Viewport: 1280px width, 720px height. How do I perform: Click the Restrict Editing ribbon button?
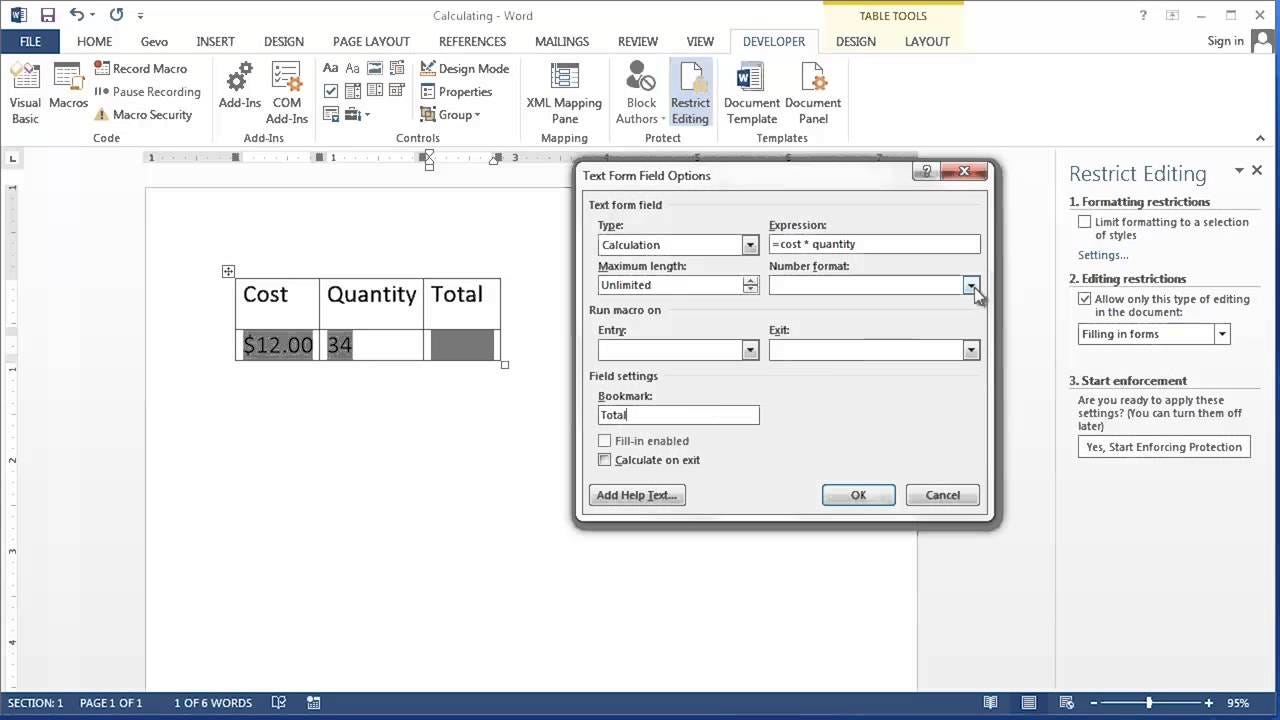coord(690,93)
